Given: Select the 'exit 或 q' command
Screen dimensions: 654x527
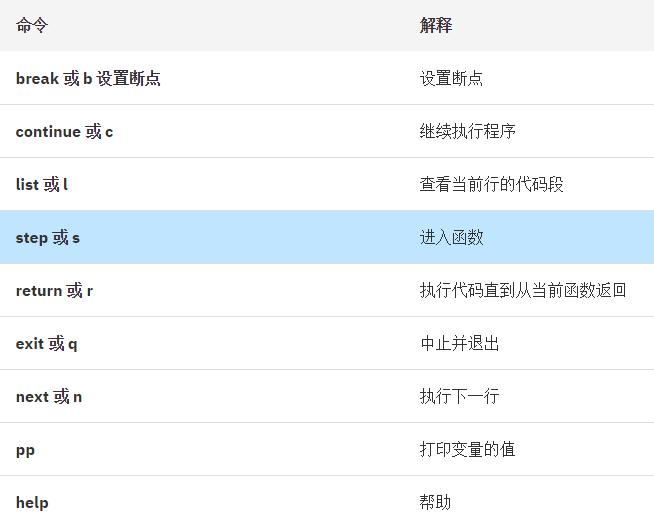Looking at the screenshot, I should pyautogui.click(x=46, y=344).
